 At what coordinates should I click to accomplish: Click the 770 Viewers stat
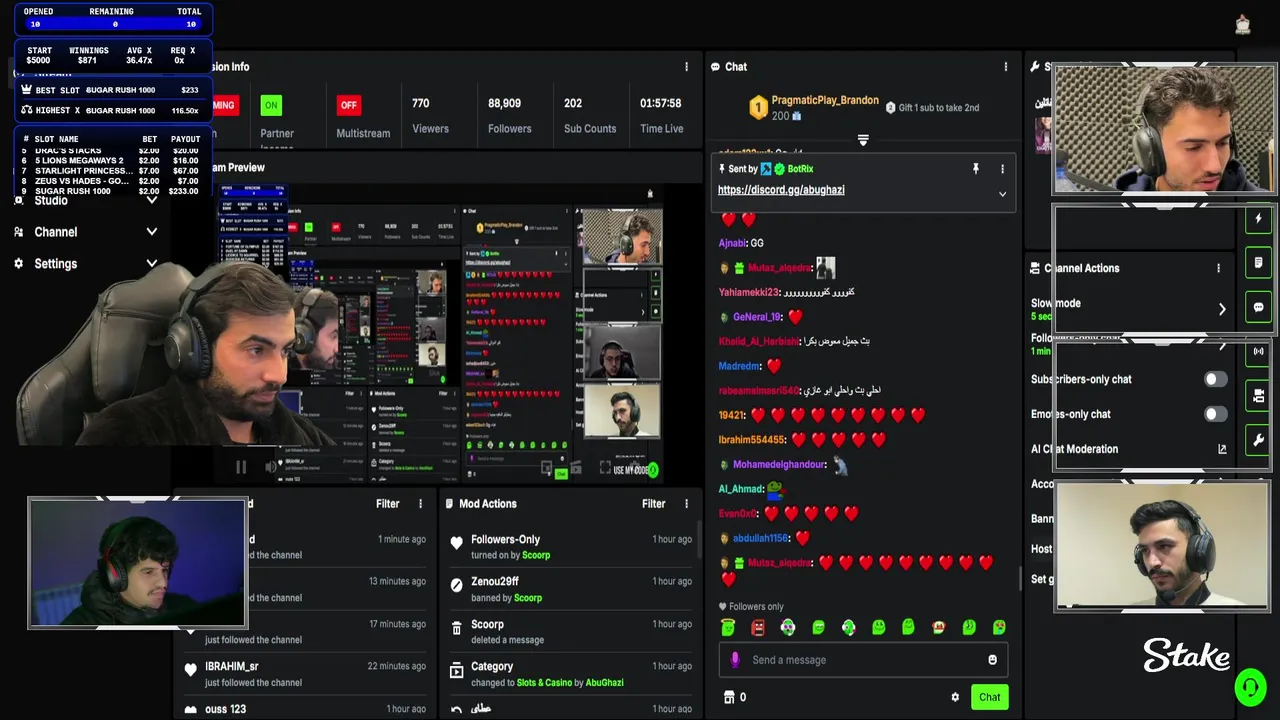coord(430,115)
